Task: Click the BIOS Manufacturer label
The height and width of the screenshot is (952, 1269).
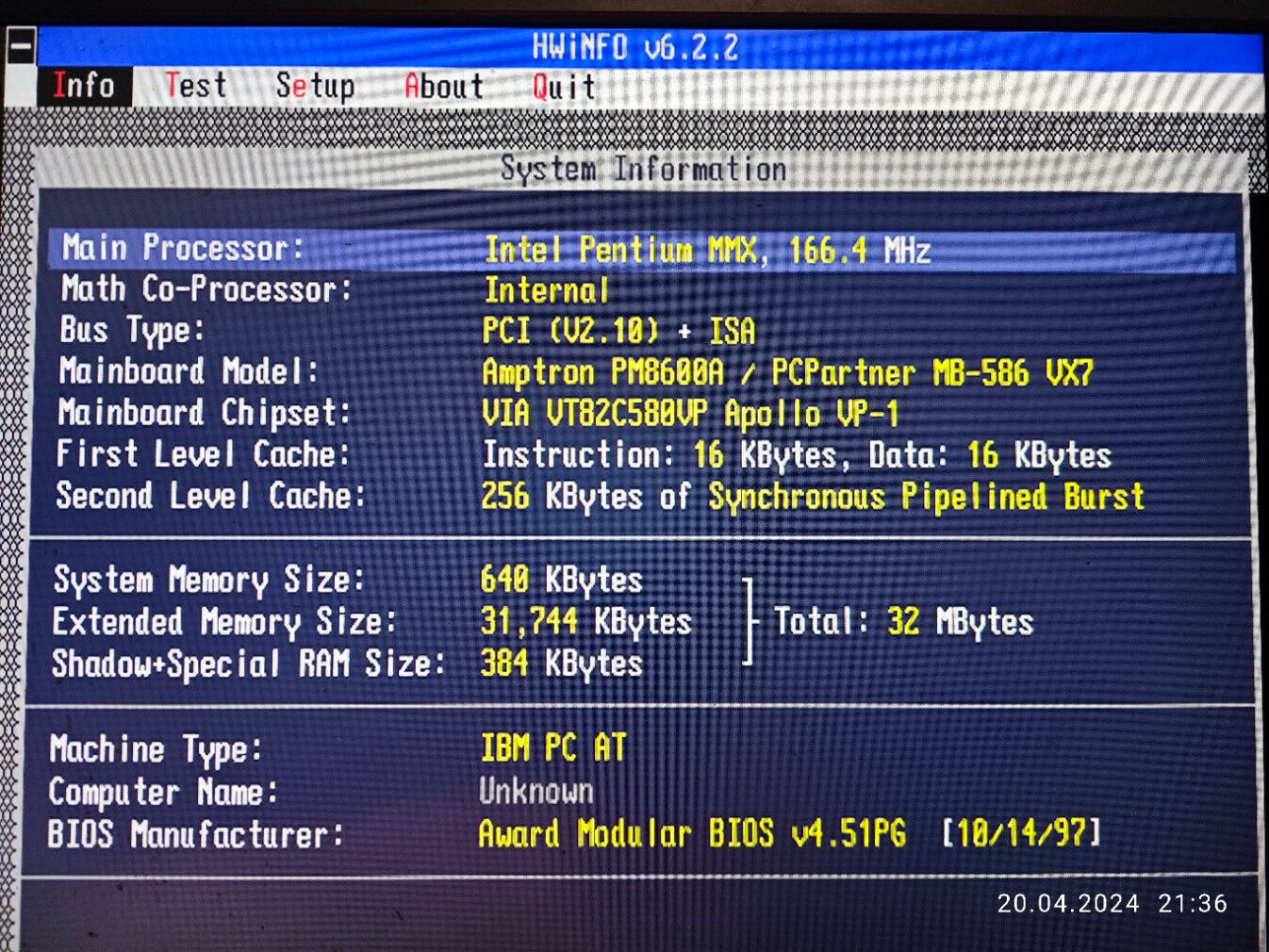Action: 195,834
